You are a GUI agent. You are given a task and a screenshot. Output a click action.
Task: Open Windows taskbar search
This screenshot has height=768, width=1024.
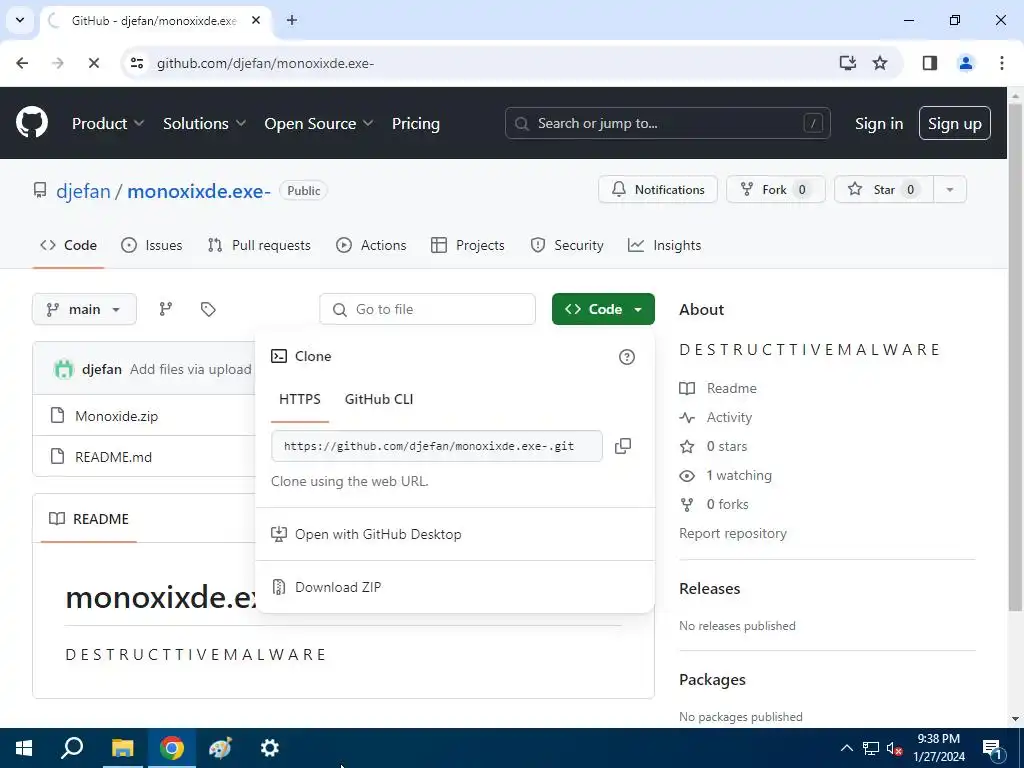click(x=72, y=748)
